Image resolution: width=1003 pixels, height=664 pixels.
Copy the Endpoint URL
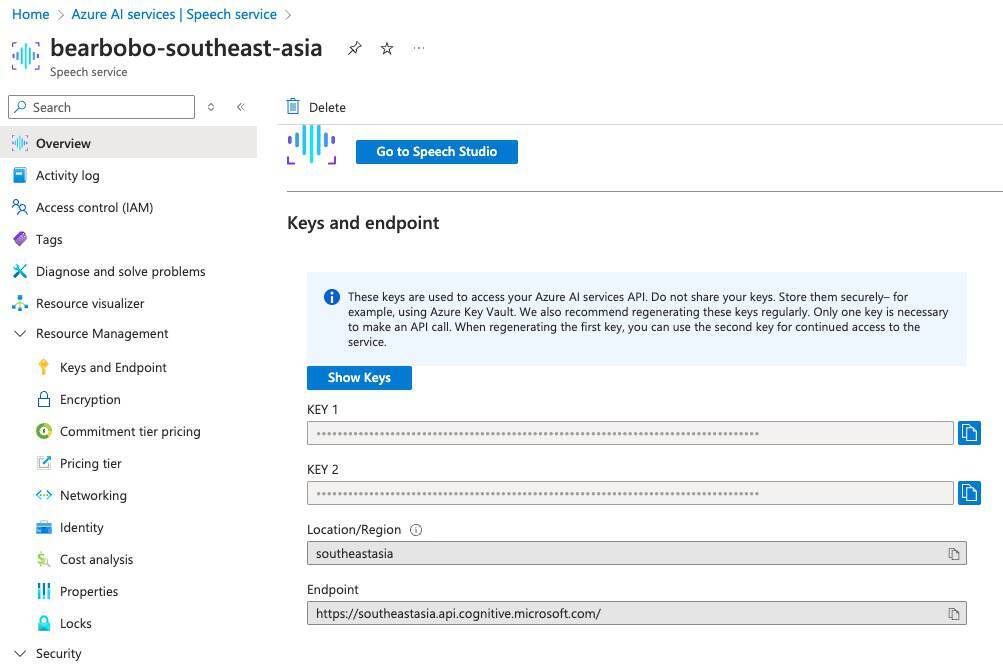(x=953, y=614)
